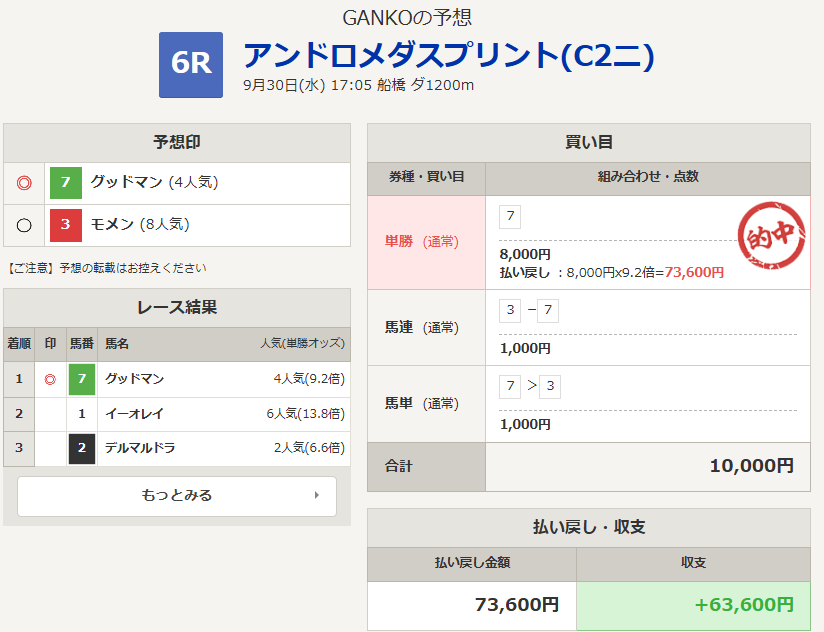The width and height of the screenshot is (824, 632).
Task: Click red number 3 badge for モメン
Action: [x=66, y=225]
